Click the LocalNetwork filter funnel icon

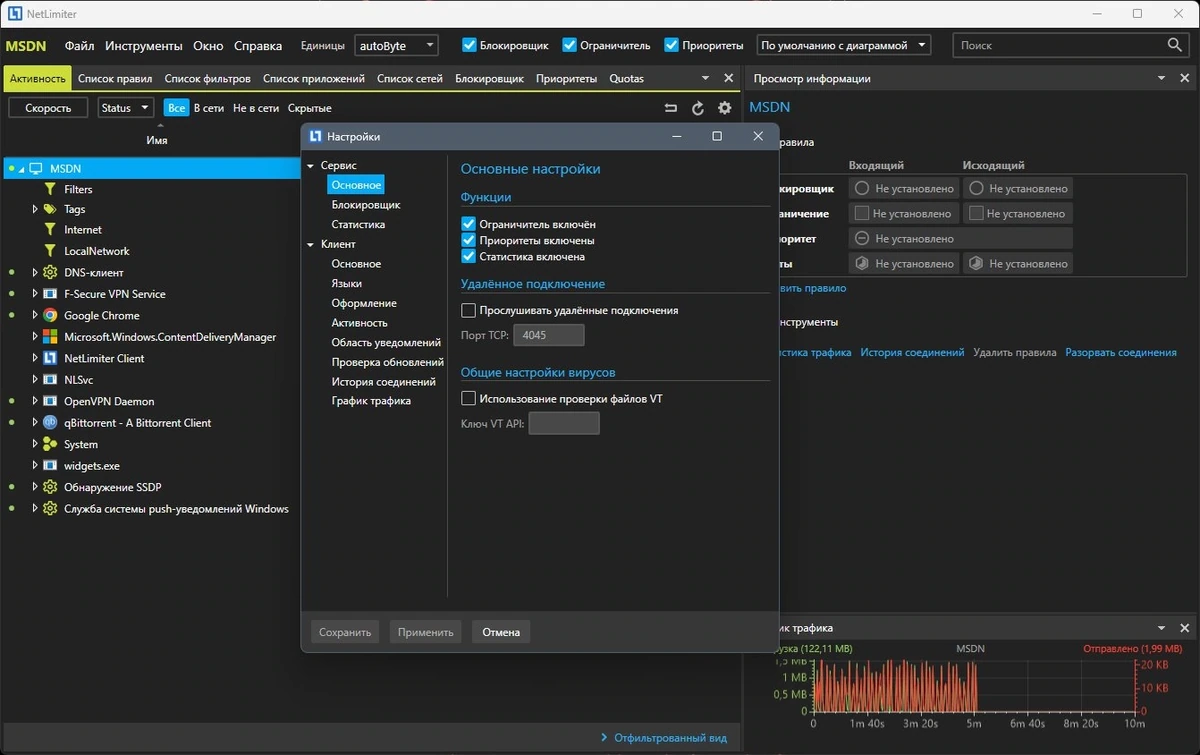tap(50, 251)
